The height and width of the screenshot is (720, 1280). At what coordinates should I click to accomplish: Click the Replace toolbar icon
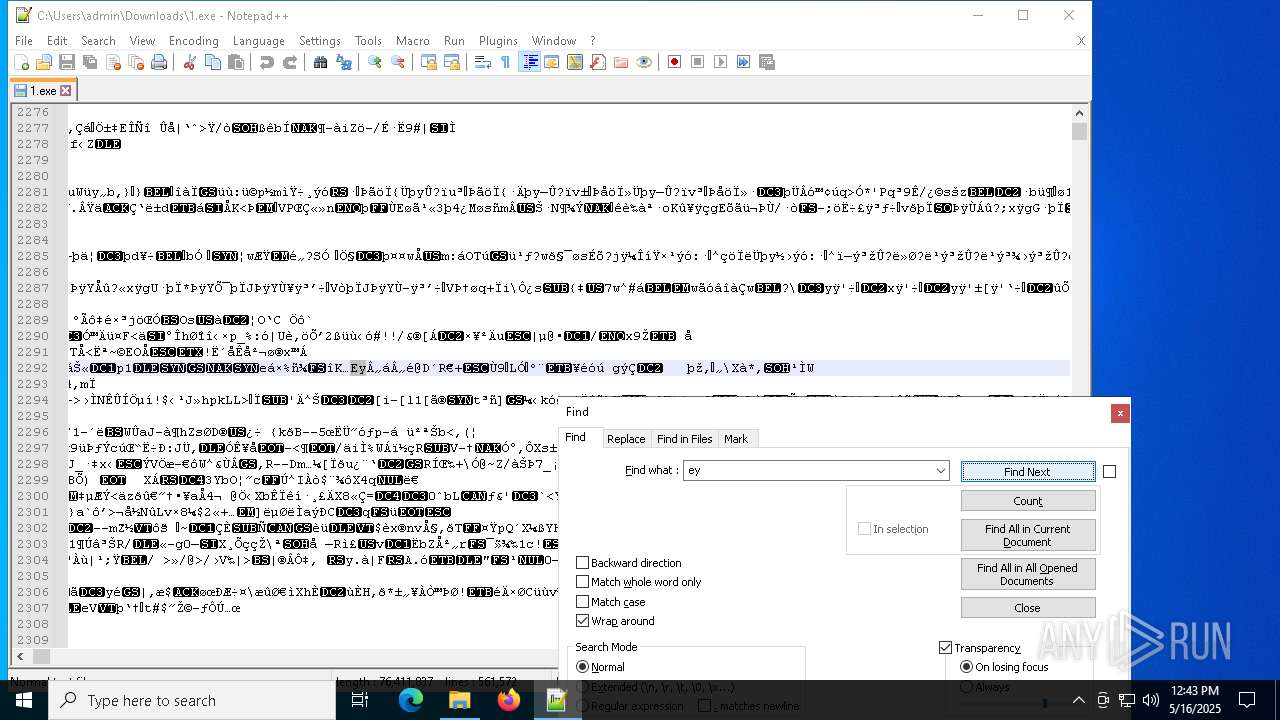(x=344, y=62)
